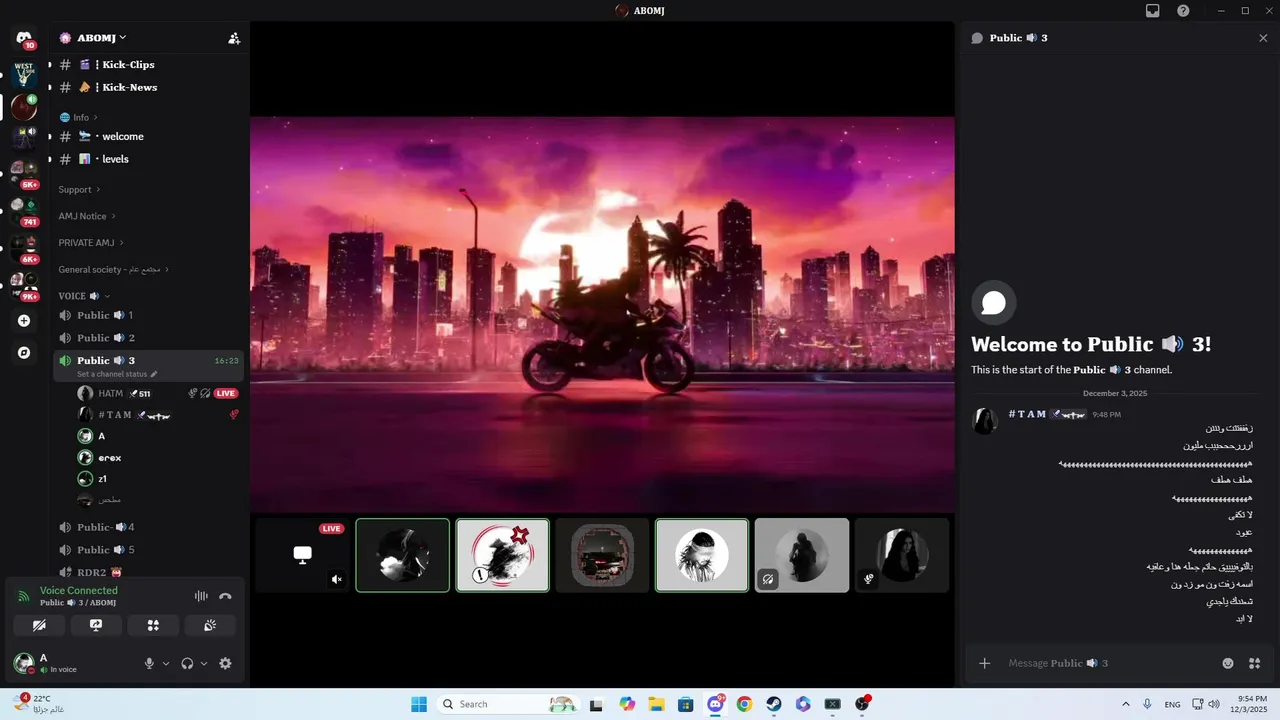This screenshot has height=720, width=1280.
Task: Expand Support category
Action: pos(79,190)
